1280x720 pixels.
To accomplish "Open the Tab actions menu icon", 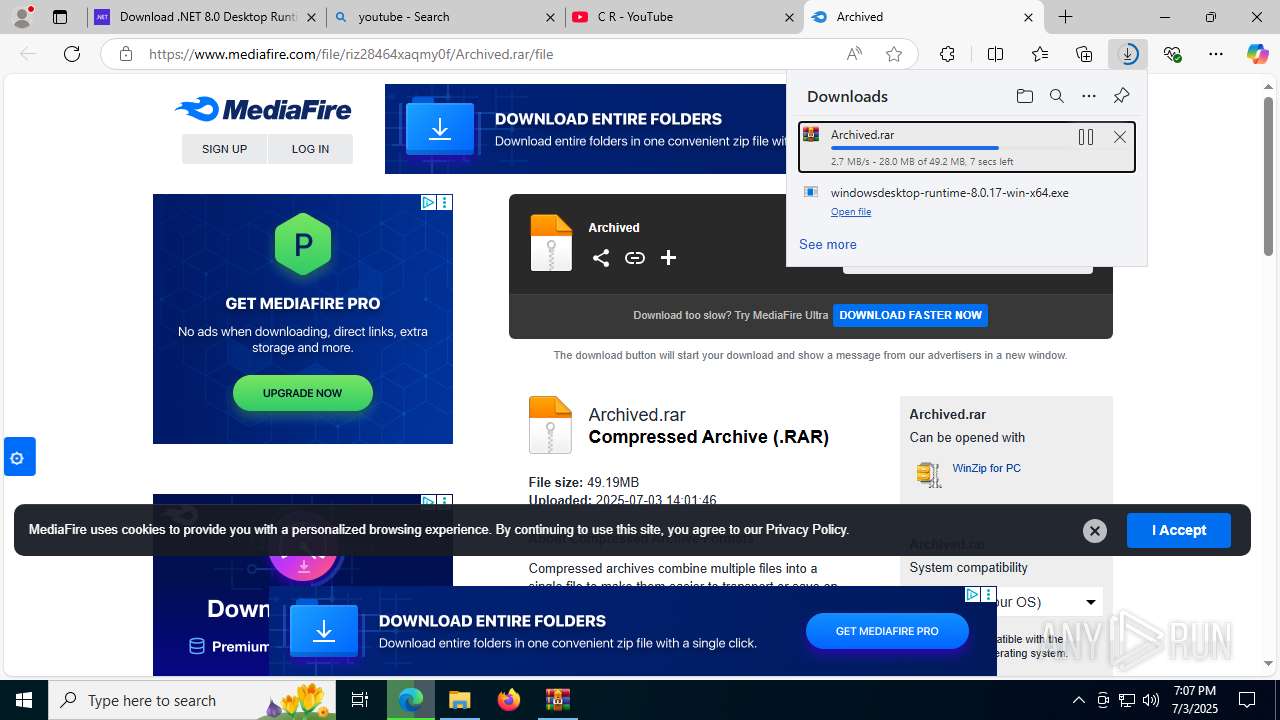I will pos(60,17).
